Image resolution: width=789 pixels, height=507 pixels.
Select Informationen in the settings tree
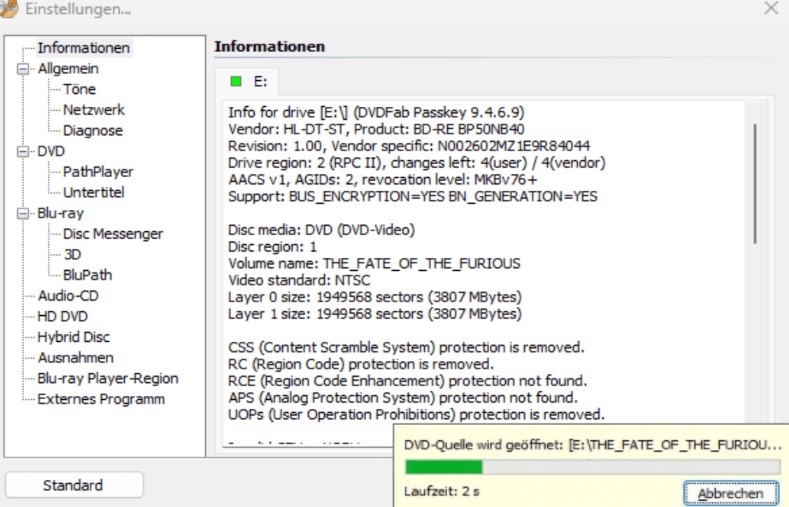click(x=84, y=48)
